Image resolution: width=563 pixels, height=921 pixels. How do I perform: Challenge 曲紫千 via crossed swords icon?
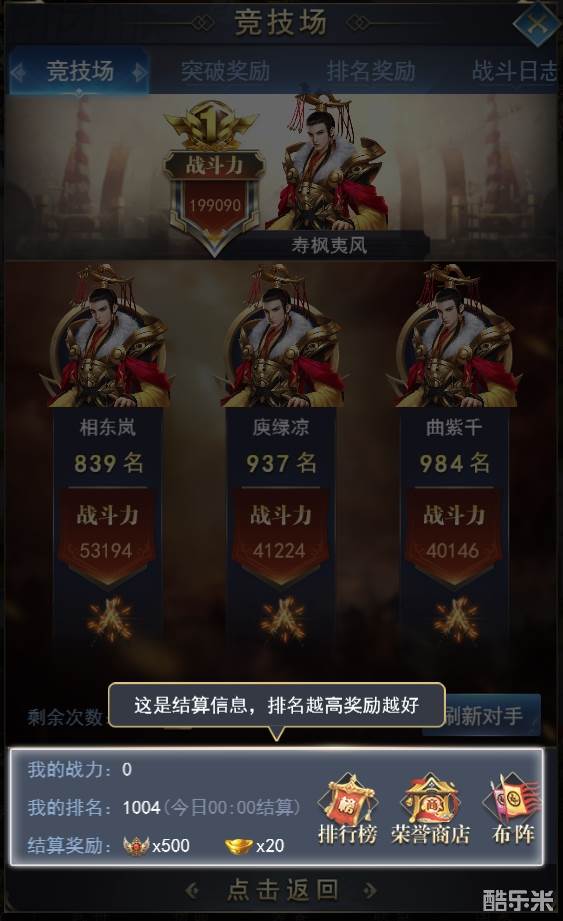coord(456,619)
